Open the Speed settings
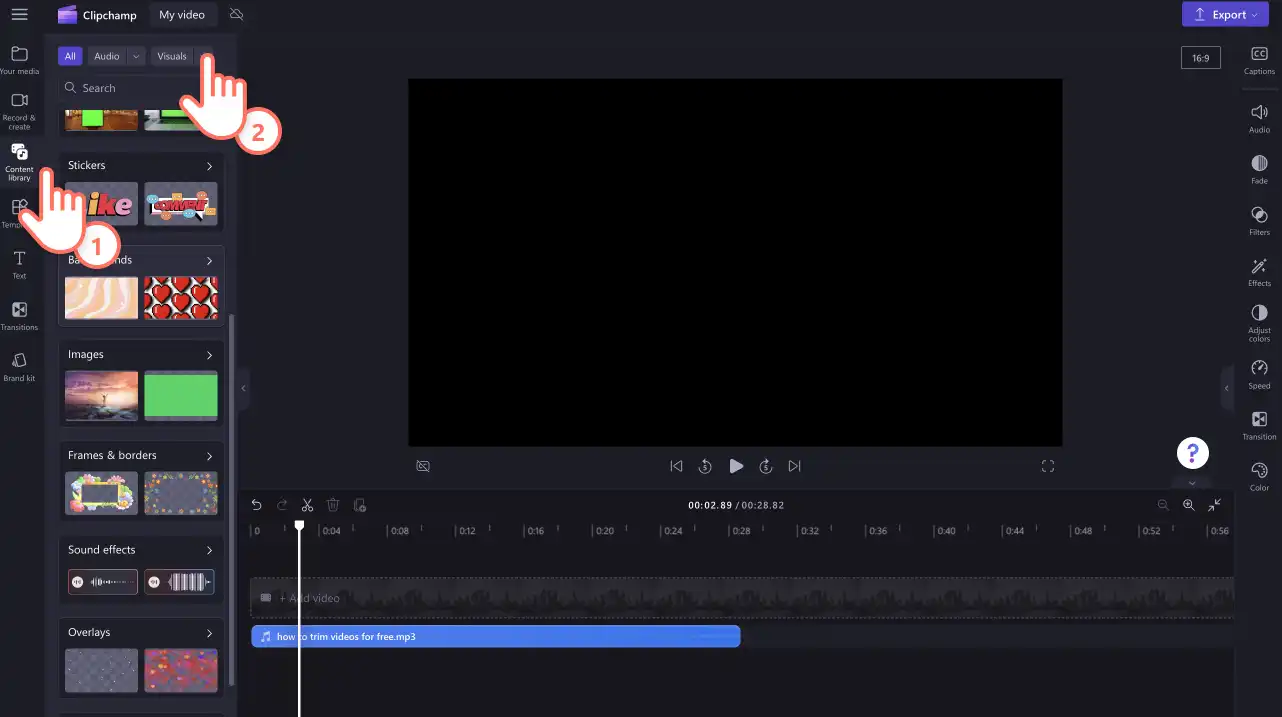Screen dimensions: 1282x717 (x=1259, y=374)
